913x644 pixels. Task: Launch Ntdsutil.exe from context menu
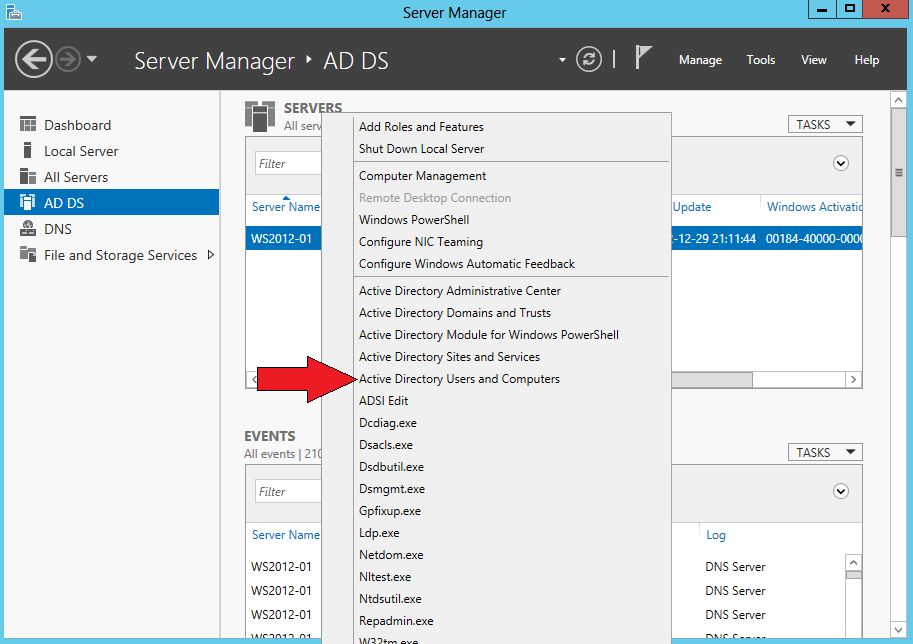[390, 599]
